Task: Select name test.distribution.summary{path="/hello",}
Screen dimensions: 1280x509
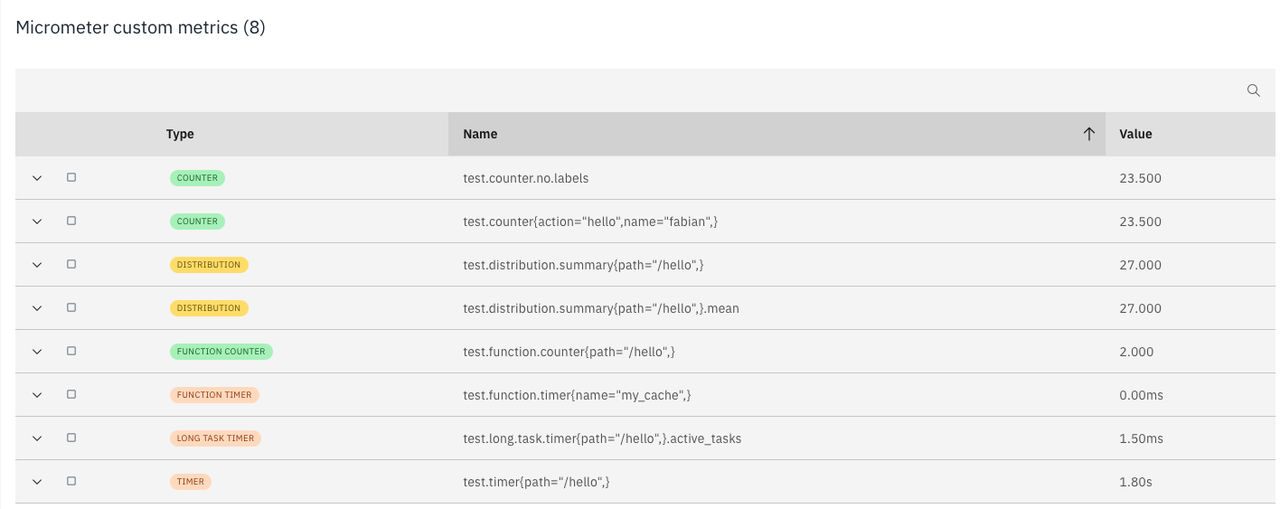Action: (x=583, y=265)
